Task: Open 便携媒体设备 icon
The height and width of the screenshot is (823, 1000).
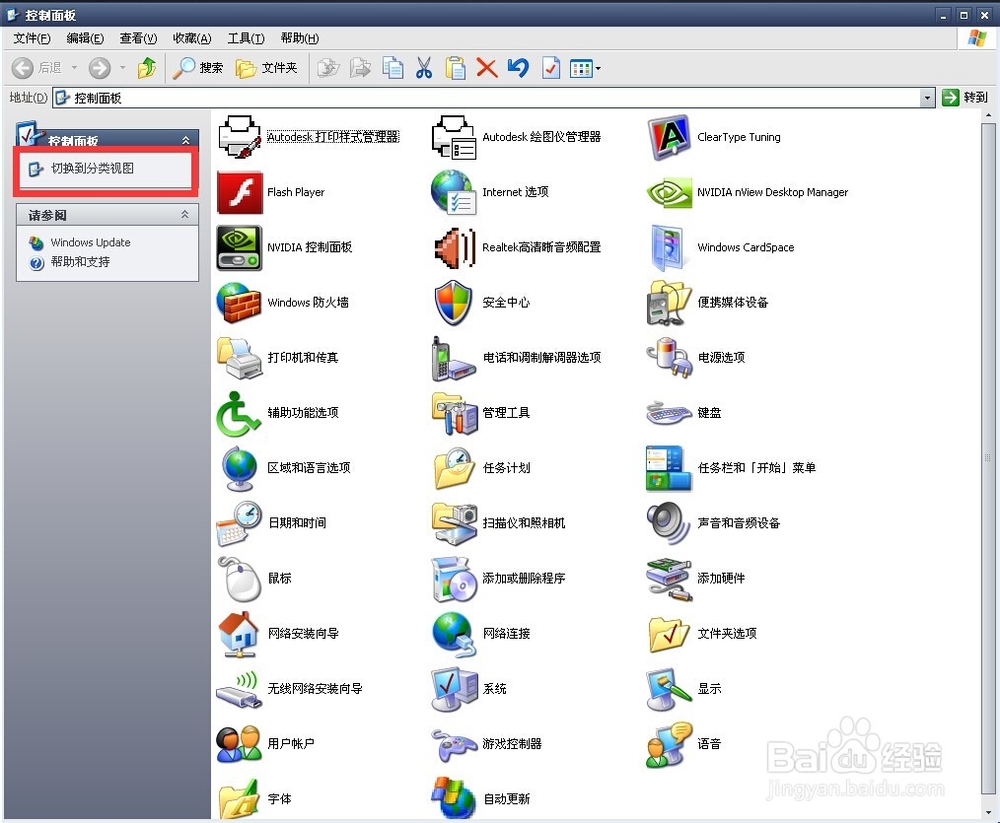Action: [669, 302]
